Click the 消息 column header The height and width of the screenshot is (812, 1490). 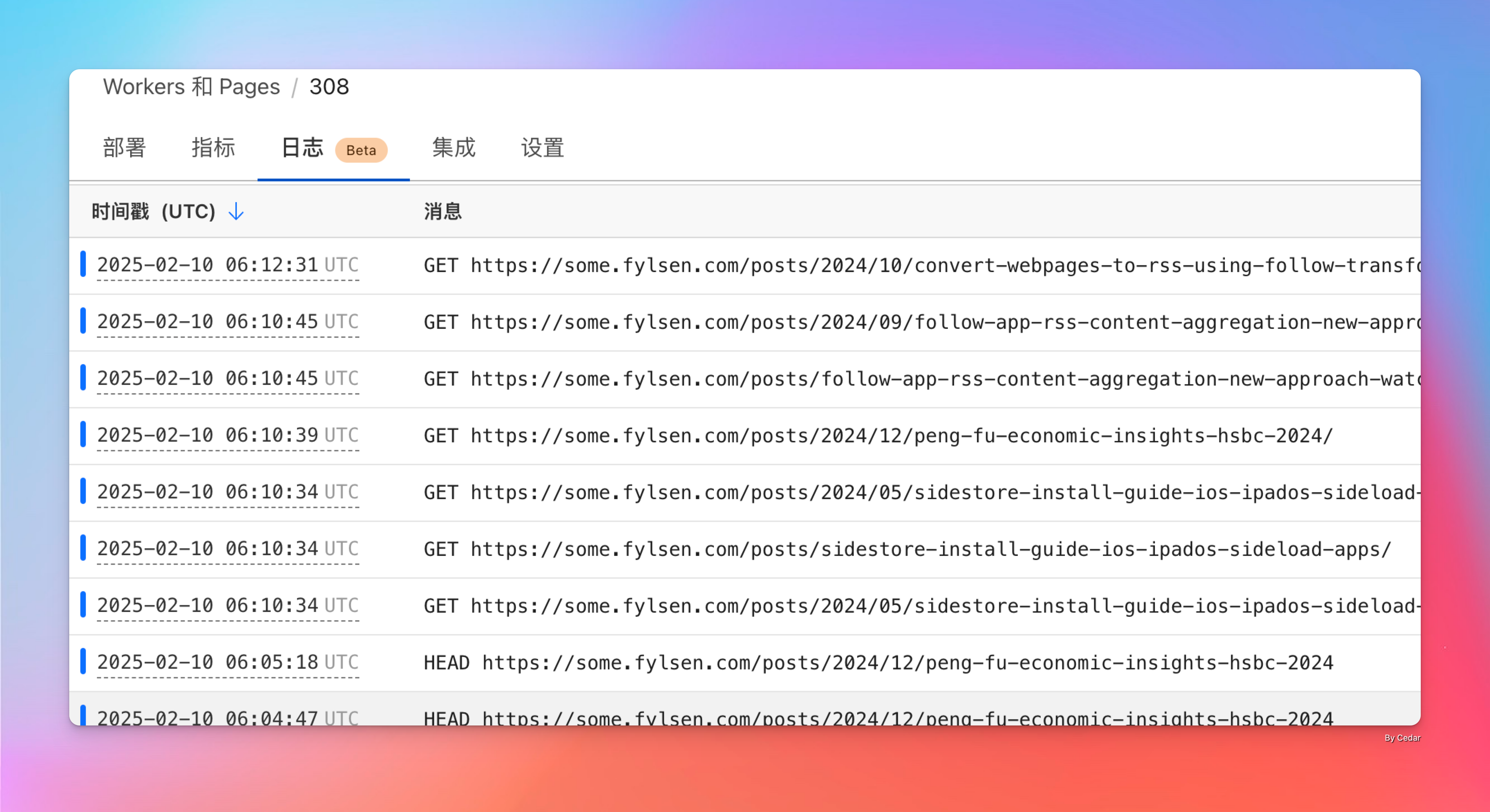(442, 212)
